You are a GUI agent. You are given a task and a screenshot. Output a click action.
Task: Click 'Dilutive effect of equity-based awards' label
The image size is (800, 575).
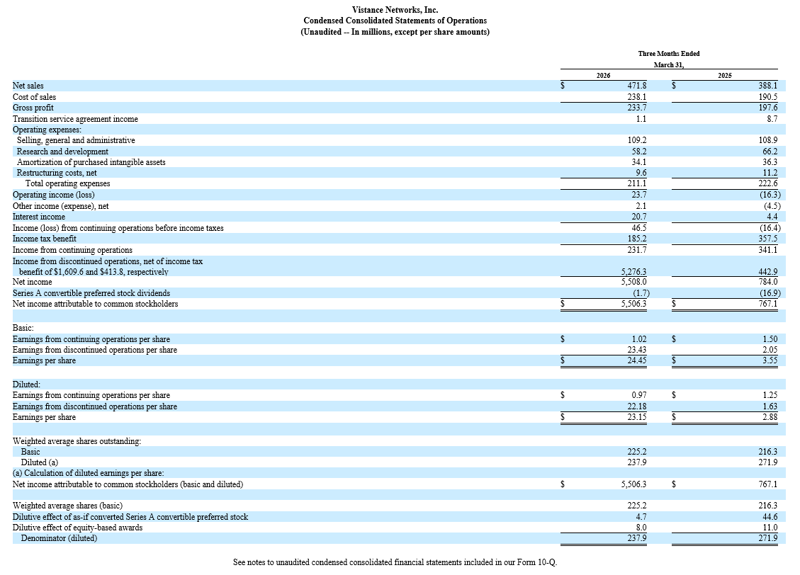[78, 528]
